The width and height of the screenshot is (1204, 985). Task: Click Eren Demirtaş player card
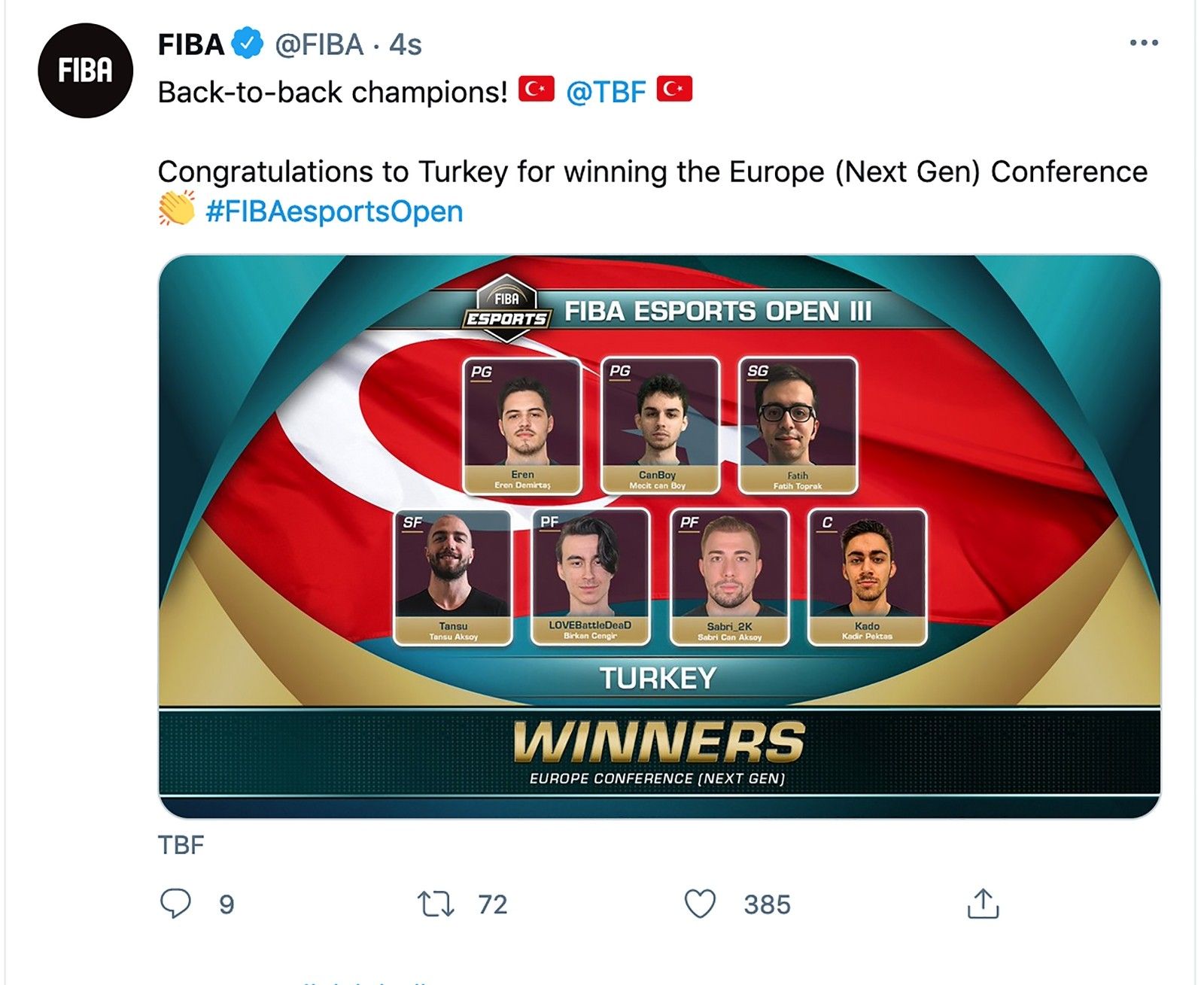[x=522, y=425]
